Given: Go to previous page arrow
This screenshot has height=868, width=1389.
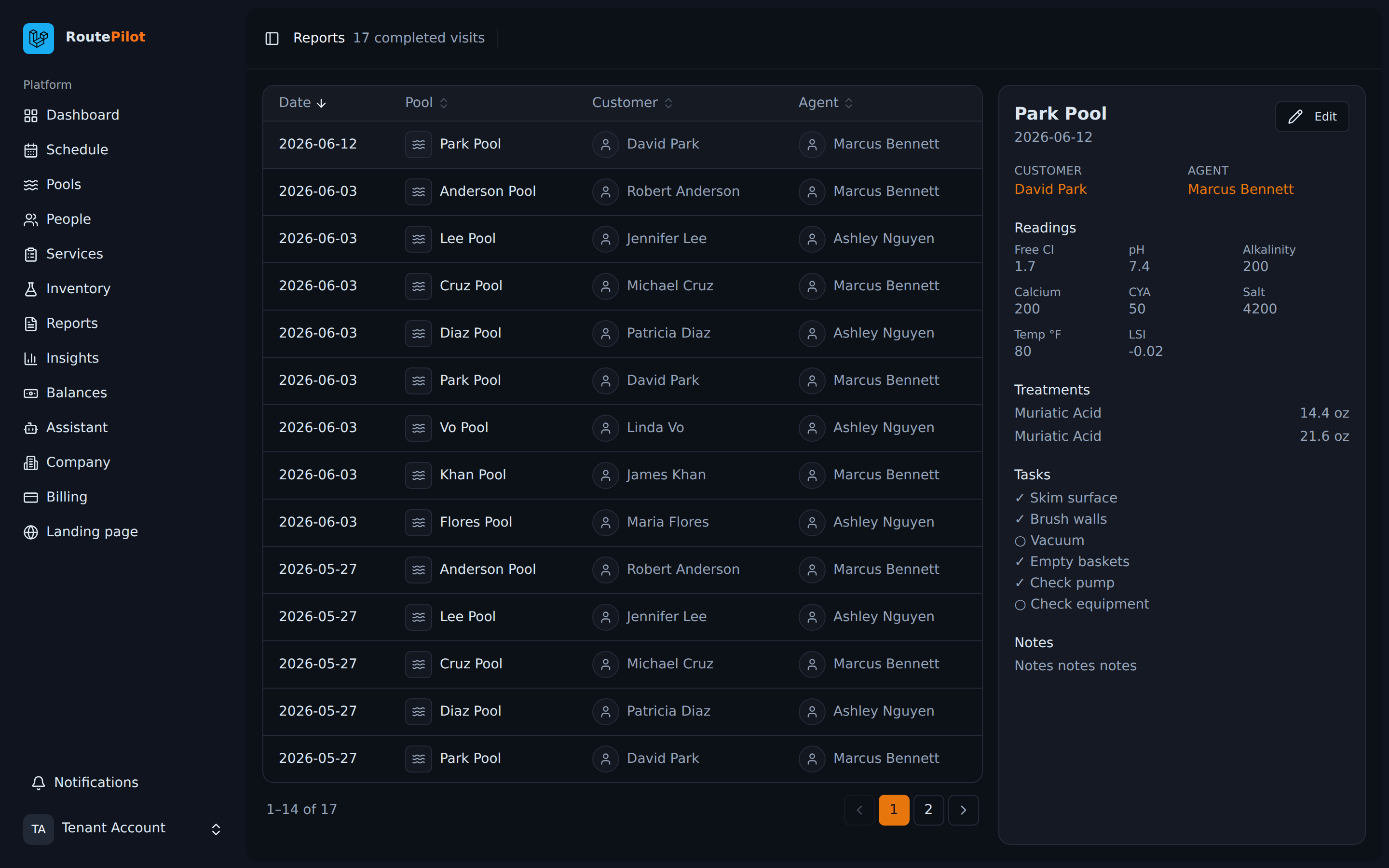Looking at the screenshot, I should pos(859,810).
